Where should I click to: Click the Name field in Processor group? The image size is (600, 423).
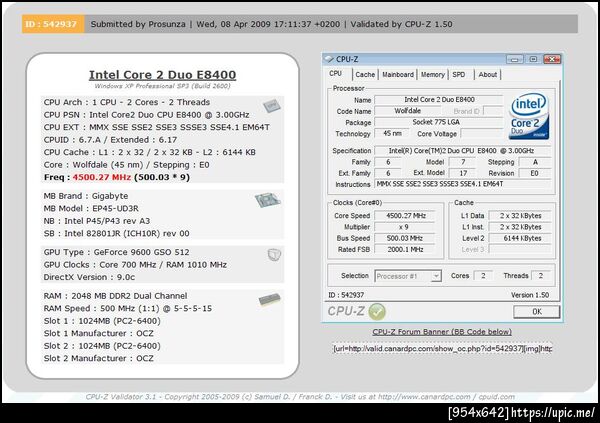[438, 100]
